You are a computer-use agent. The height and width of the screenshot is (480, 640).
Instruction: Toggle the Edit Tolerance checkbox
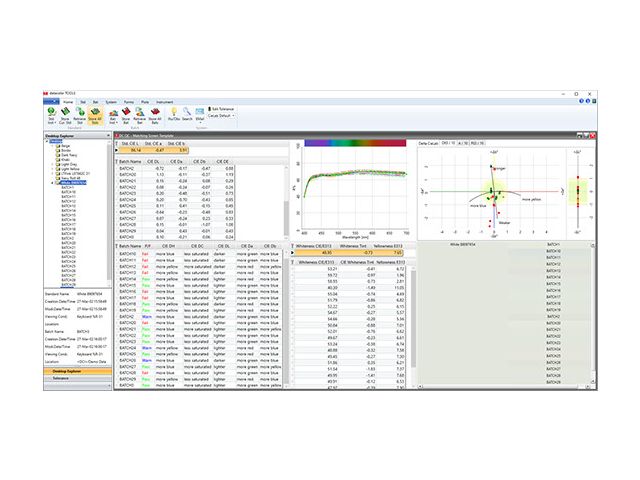coord(209,107)
